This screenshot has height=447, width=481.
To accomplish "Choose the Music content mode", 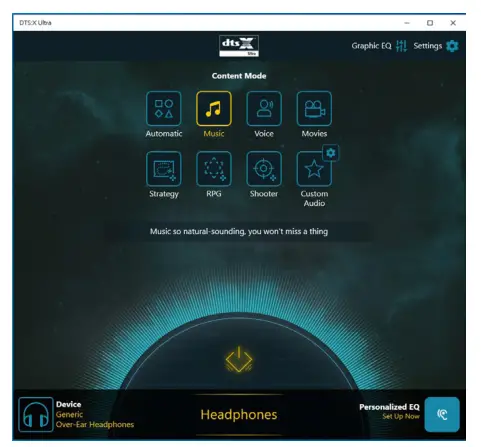I will 214,108.
